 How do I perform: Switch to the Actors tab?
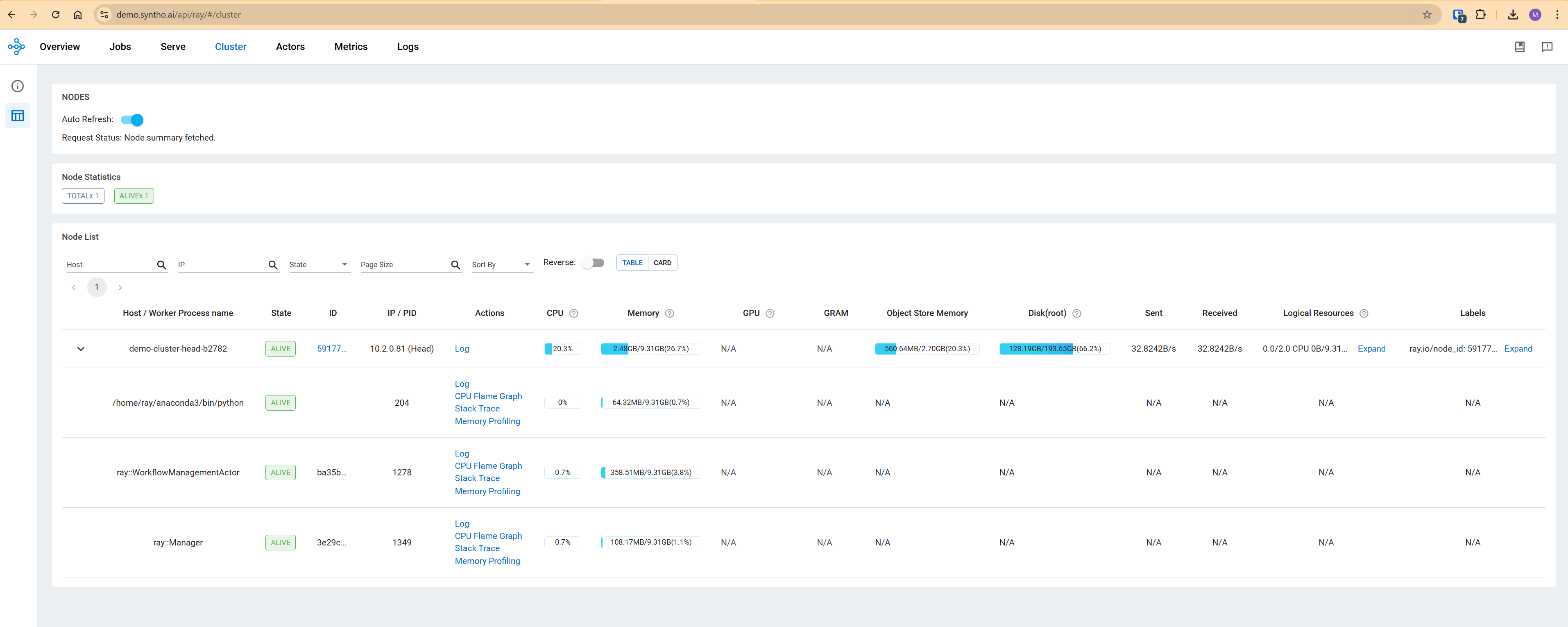tap(290, 47)
